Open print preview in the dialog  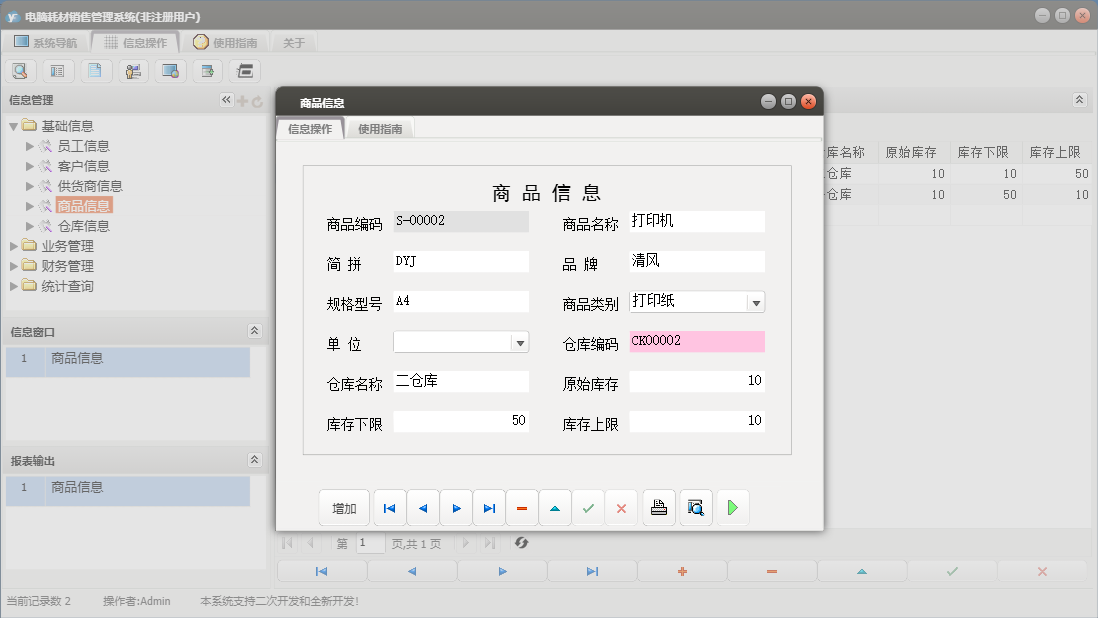pyautogui.click(x=694, y=507)
